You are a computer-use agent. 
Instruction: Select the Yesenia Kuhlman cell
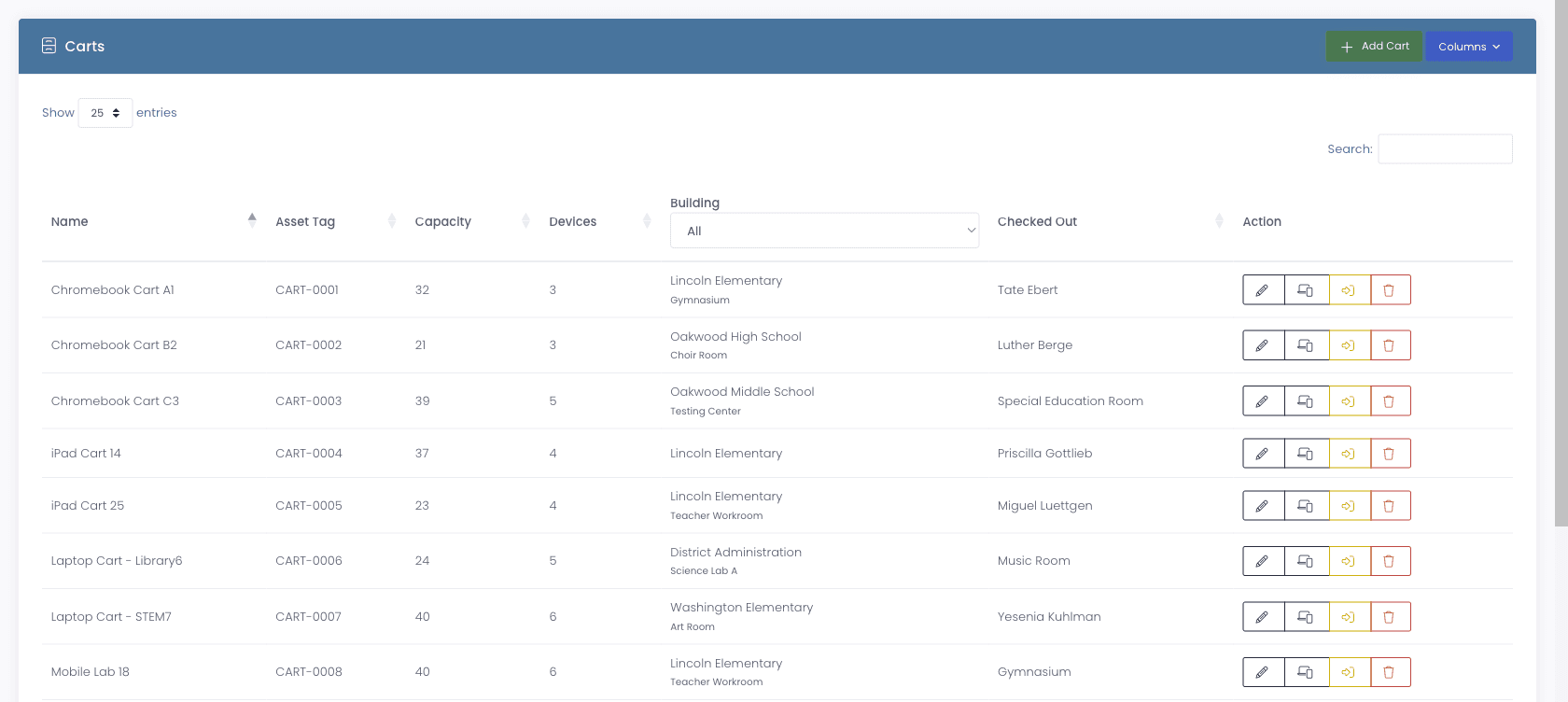(1049, 617)
